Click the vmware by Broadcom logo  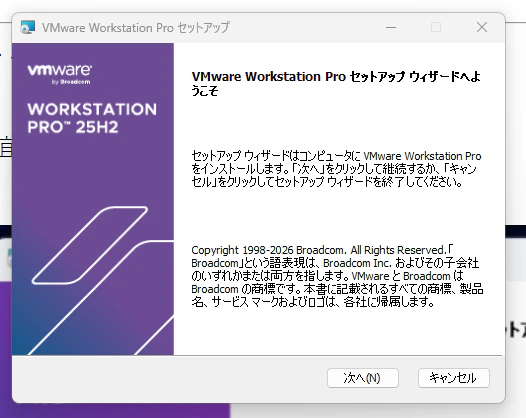click(59, 74)
